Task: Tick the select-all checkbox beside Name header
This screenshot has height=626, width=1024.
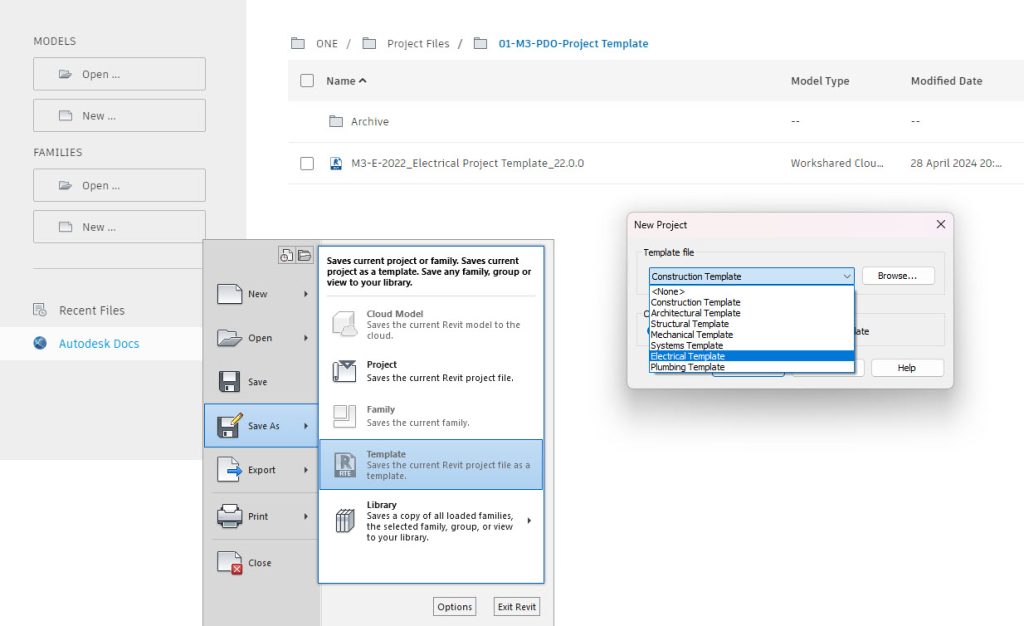Action: [x=307, y=80]
